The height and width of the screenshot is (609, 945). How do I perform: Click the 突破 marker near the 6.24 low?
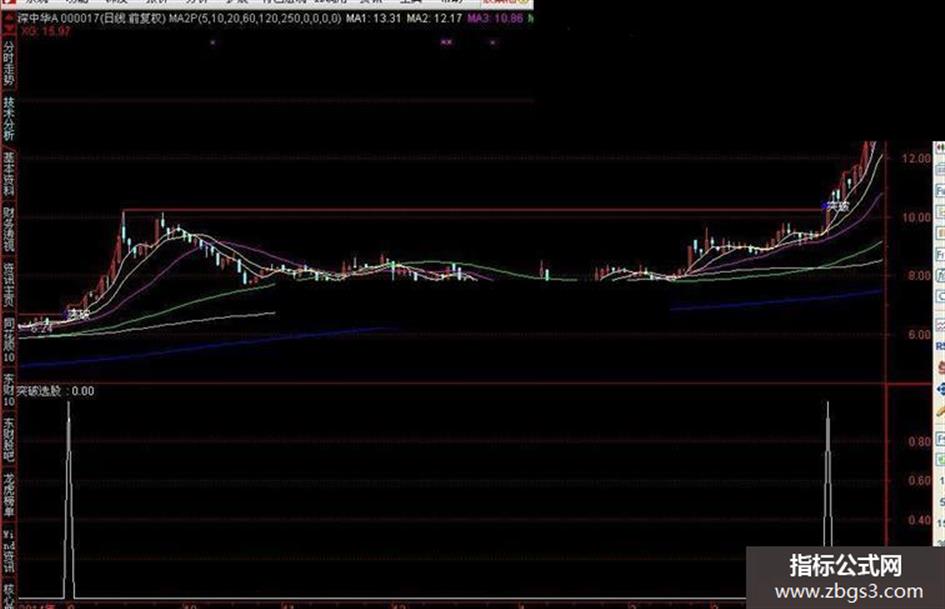(x=77, y=314)
